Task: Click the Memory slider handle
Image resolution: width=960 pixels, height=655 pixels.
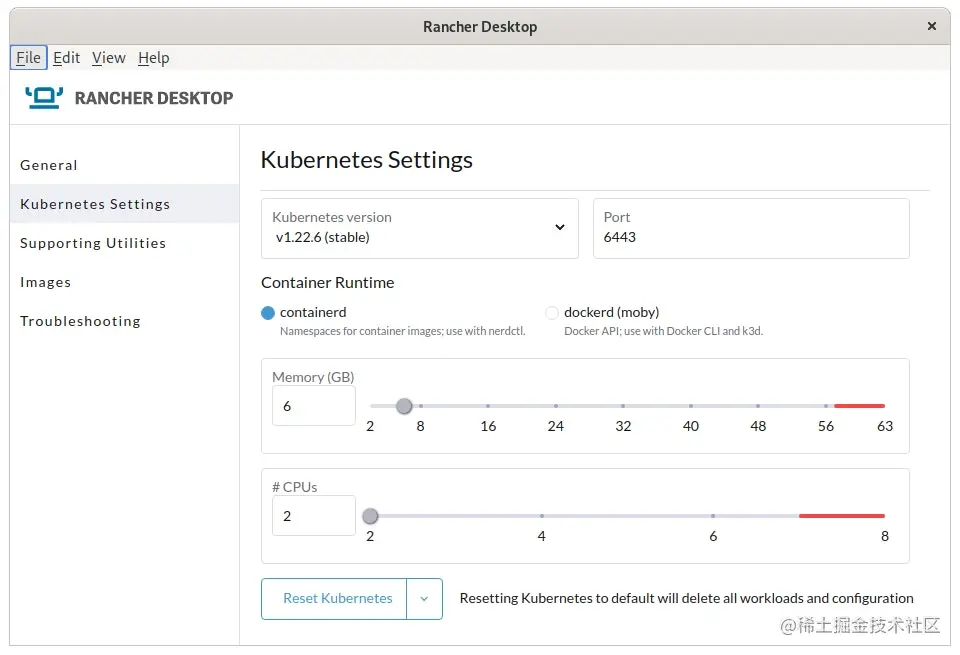Action: tap(404, 406)
